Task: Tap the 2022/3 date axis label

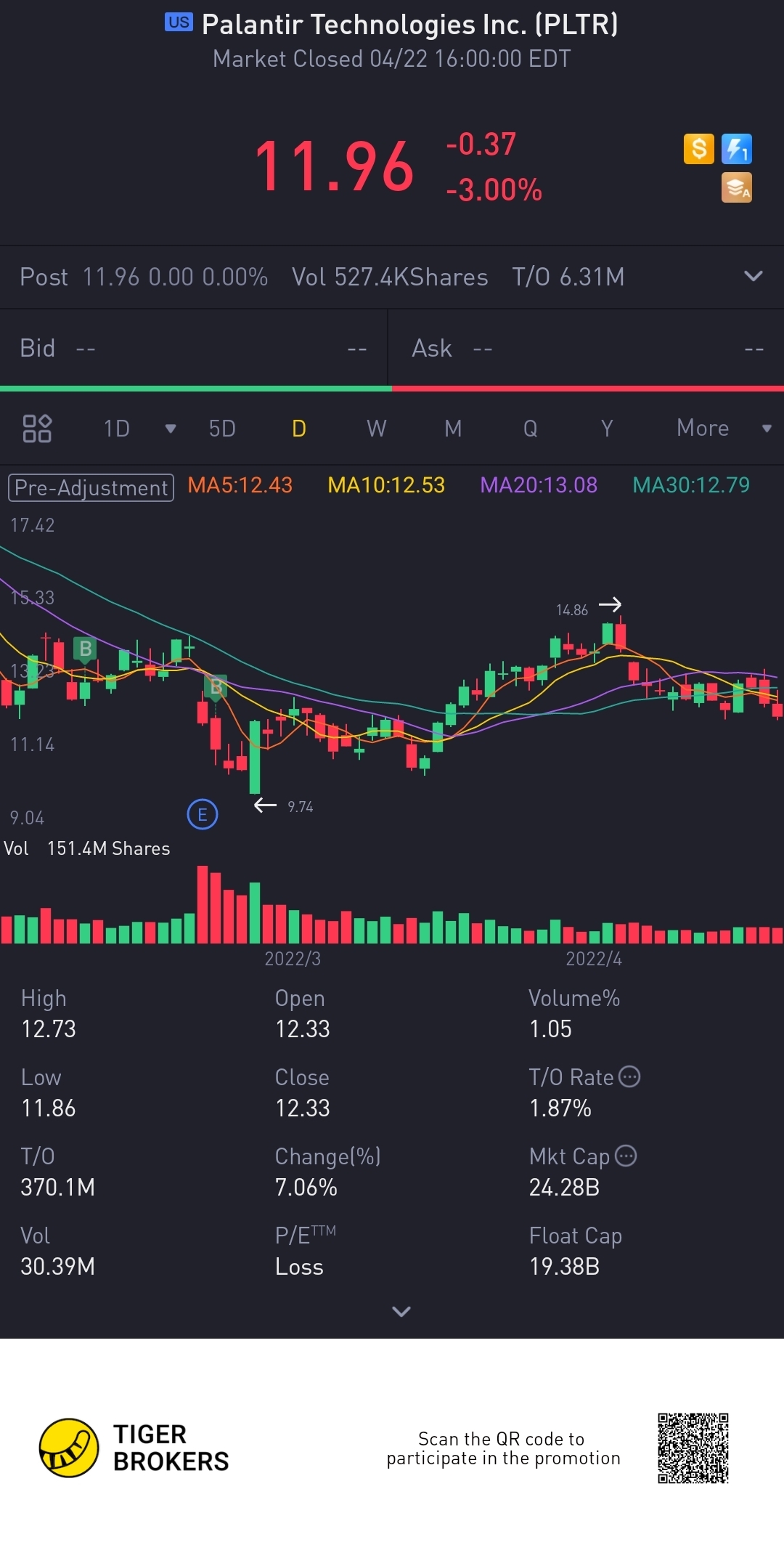Action: (x=293, y=959)
